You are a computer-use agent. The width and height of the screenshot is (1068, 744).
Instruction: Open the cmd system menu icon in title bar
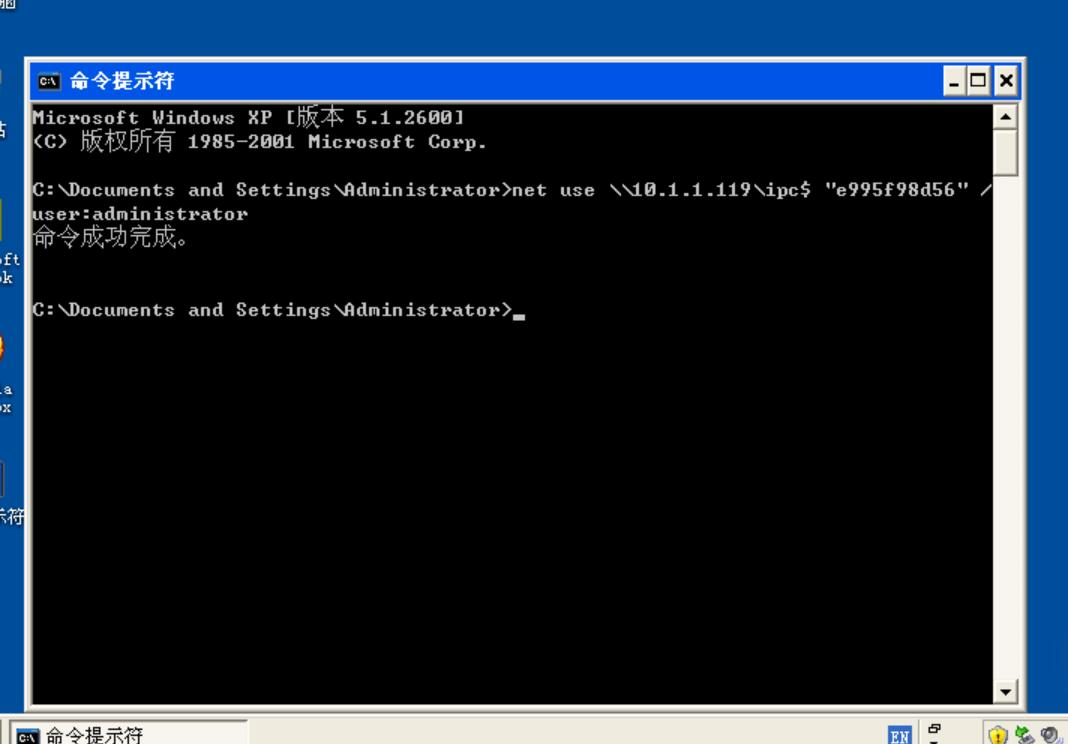[49, 81]
